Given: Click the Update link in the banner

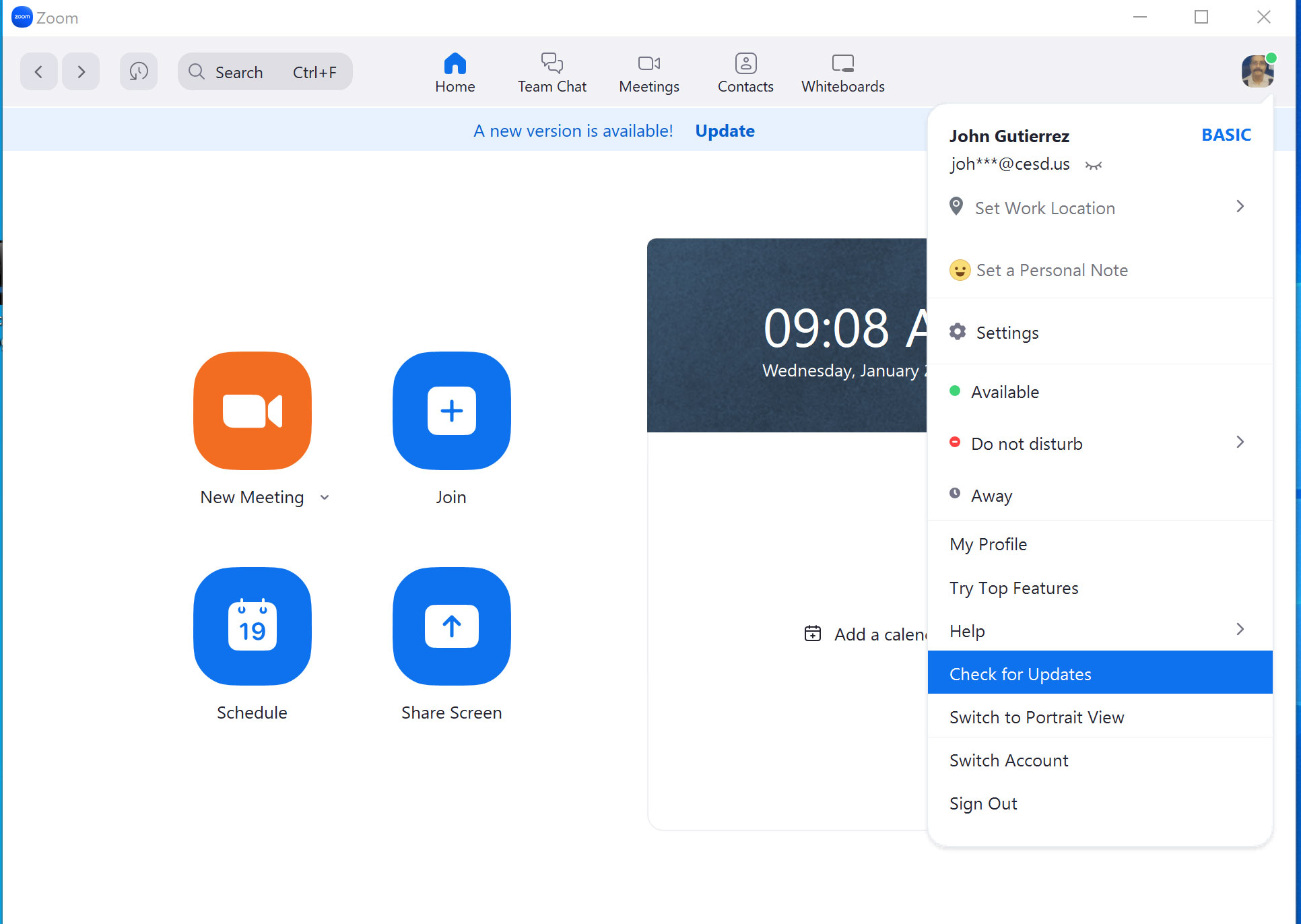Looking at the screenshot, I should (725, 131).
